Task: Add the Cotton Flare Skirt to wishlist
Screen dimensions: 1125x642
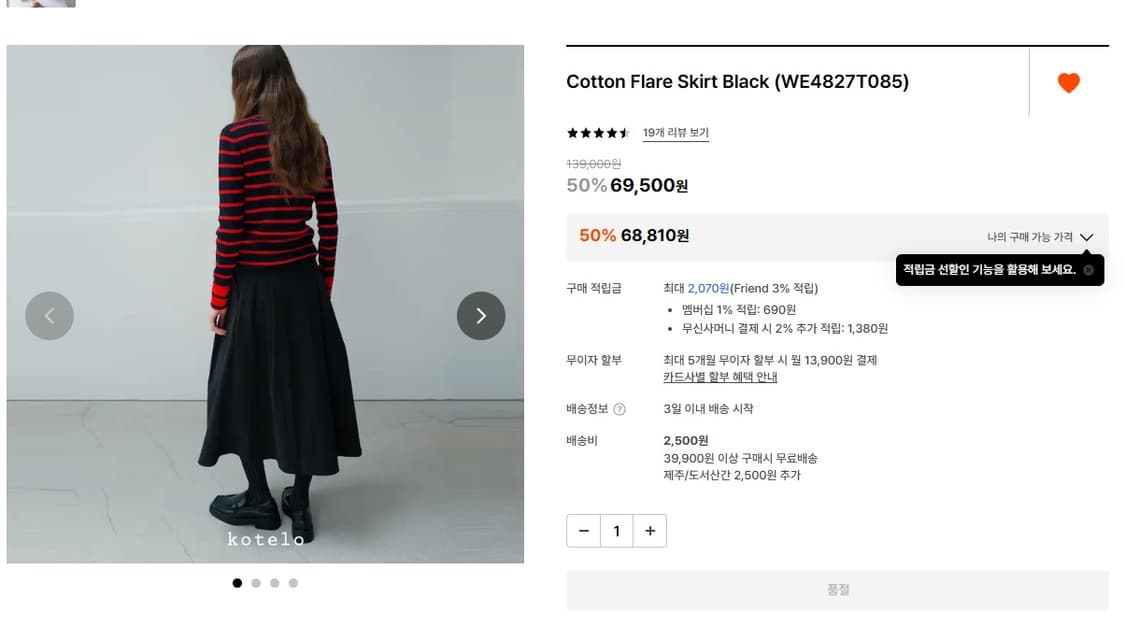Action: [1068, 83]
